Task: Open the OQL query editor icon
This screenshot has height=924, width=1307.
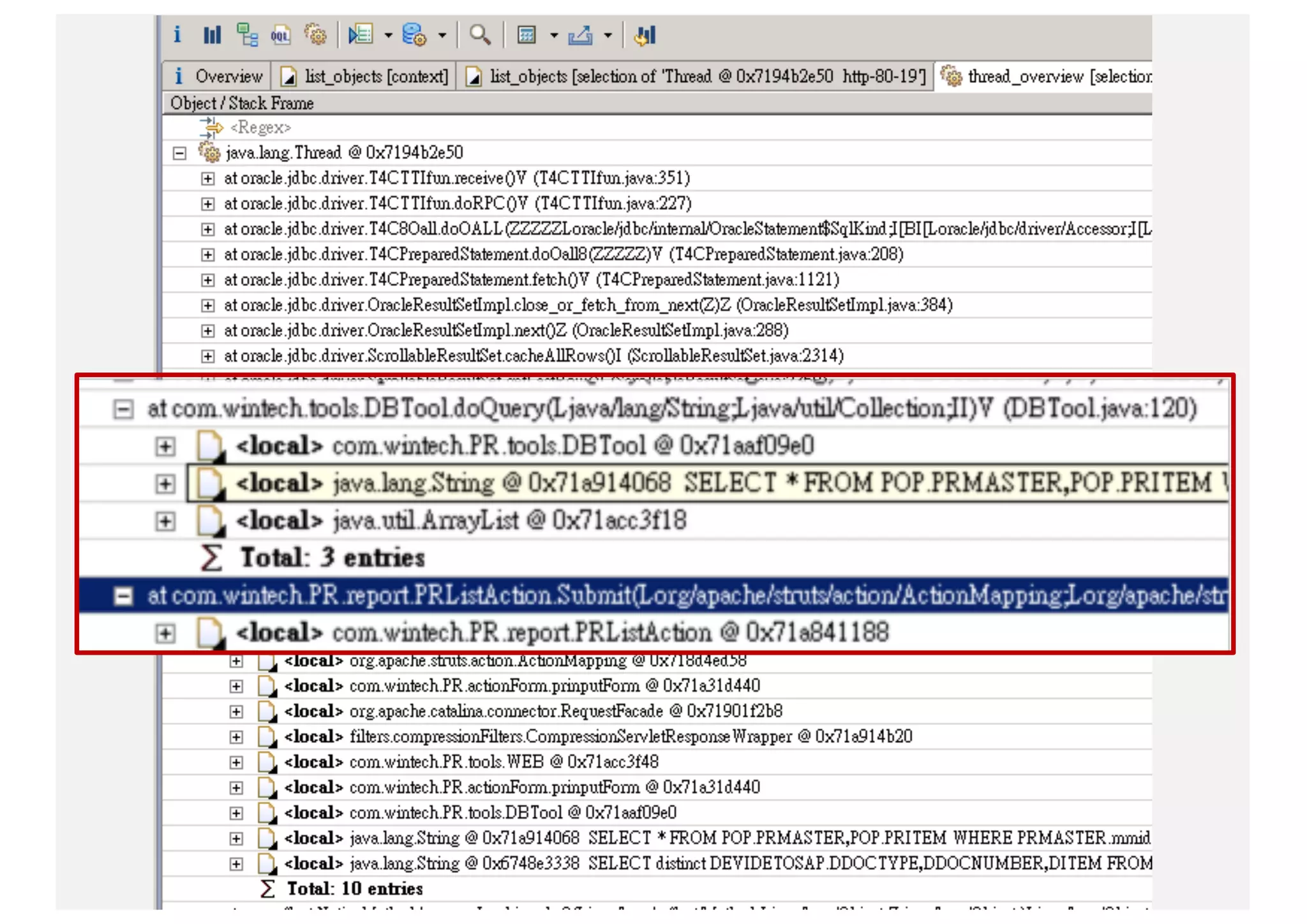Action: coord(280,35)
